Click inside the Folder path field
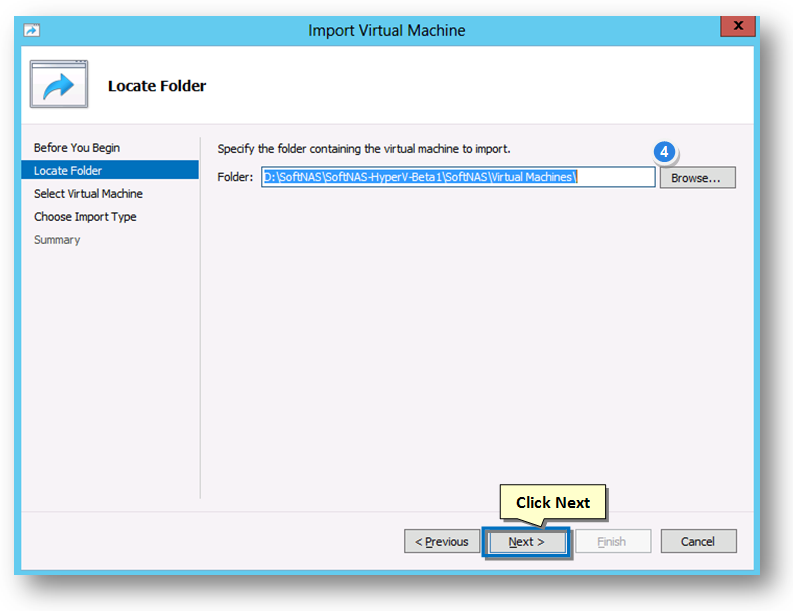Image resolution: width=793 pixels, height=611 pixels. pos(458,177)
